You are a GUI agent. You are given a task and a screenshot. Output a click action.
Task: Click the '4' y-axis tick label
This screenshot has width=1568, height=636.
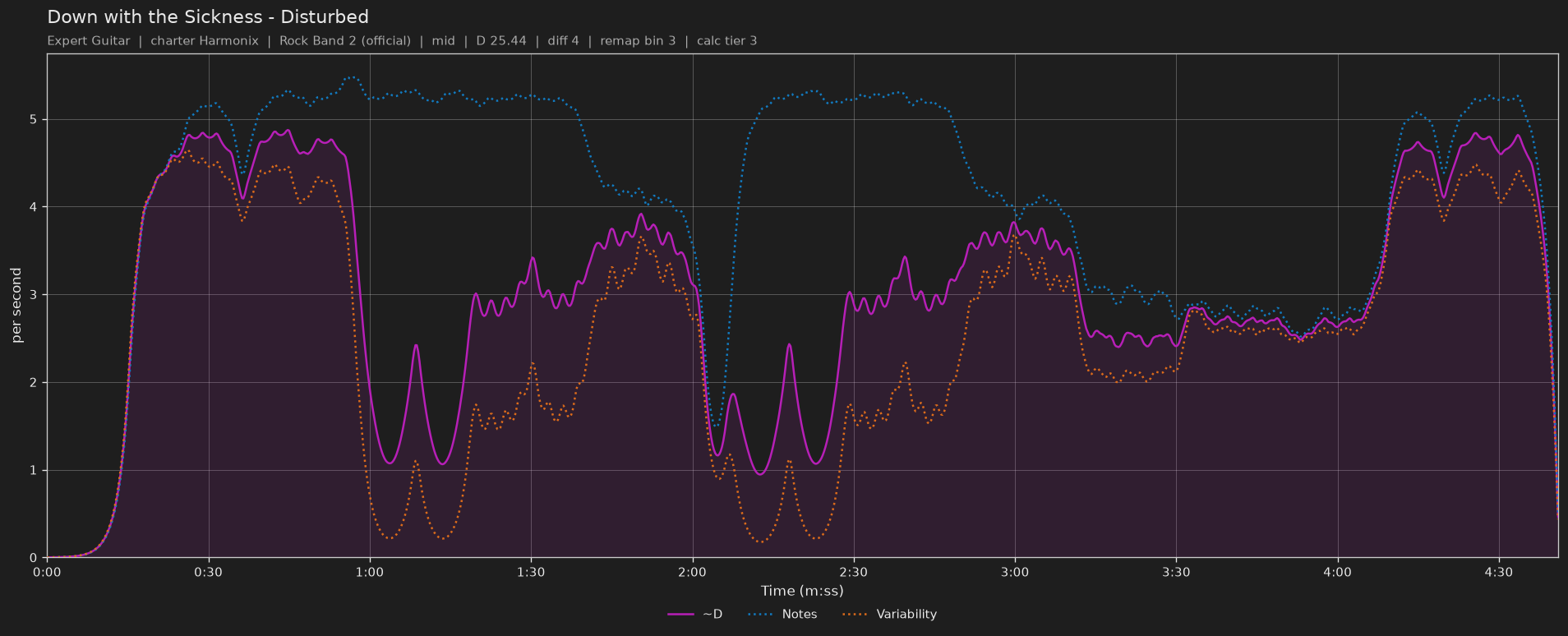coord(35,208)
